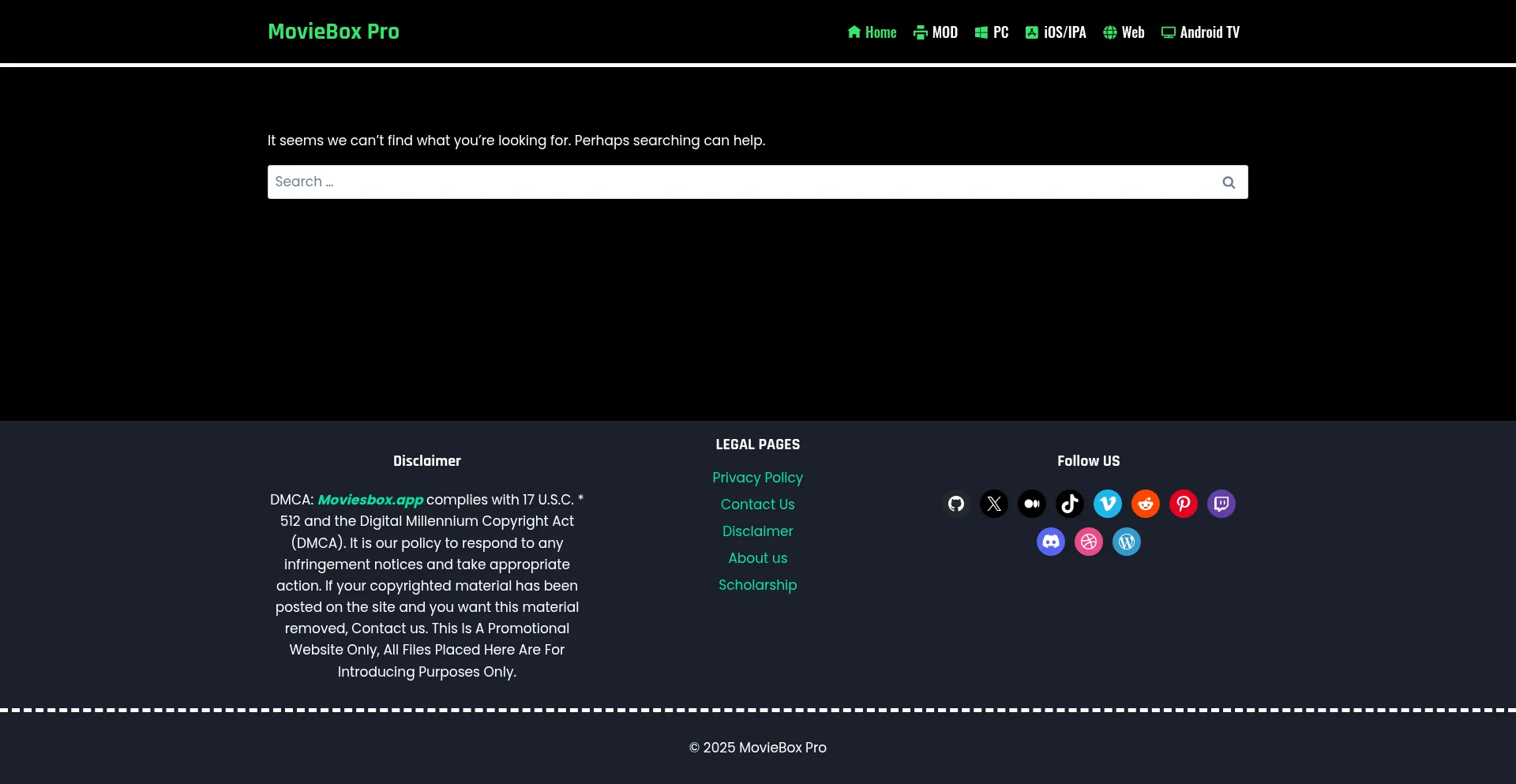Viewport: 1516px width, 784px height.
Task: Visit the WordPress icon
Action: point(1127,542)
